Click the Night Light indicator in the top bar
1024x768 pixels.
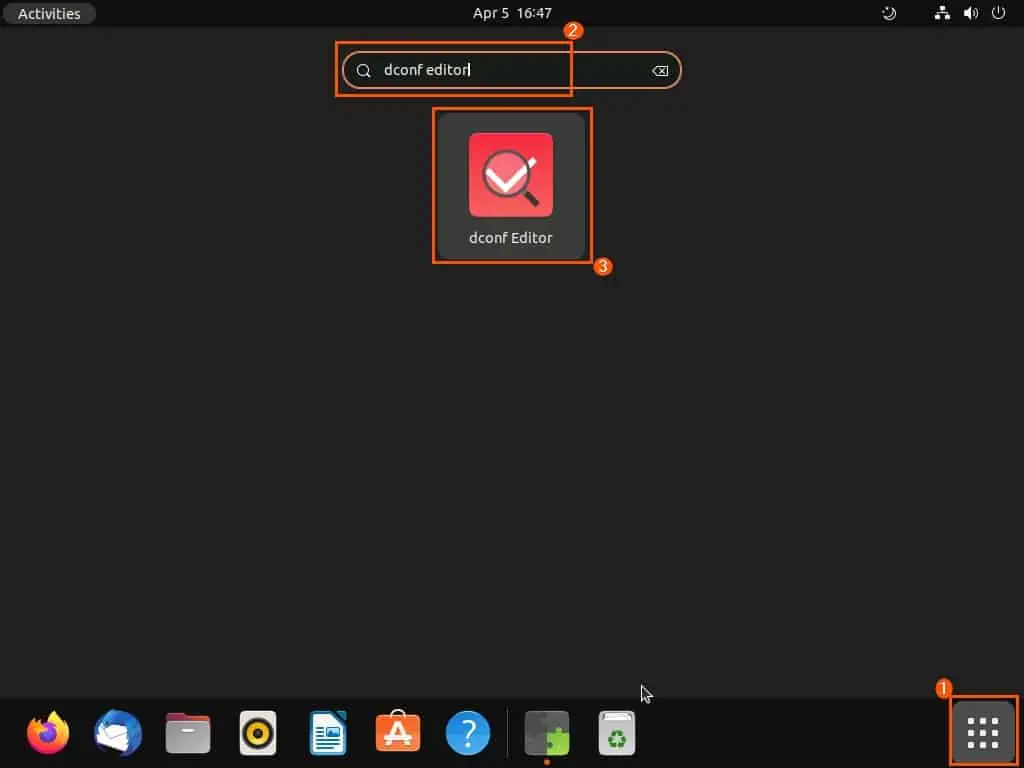point(889,14)
